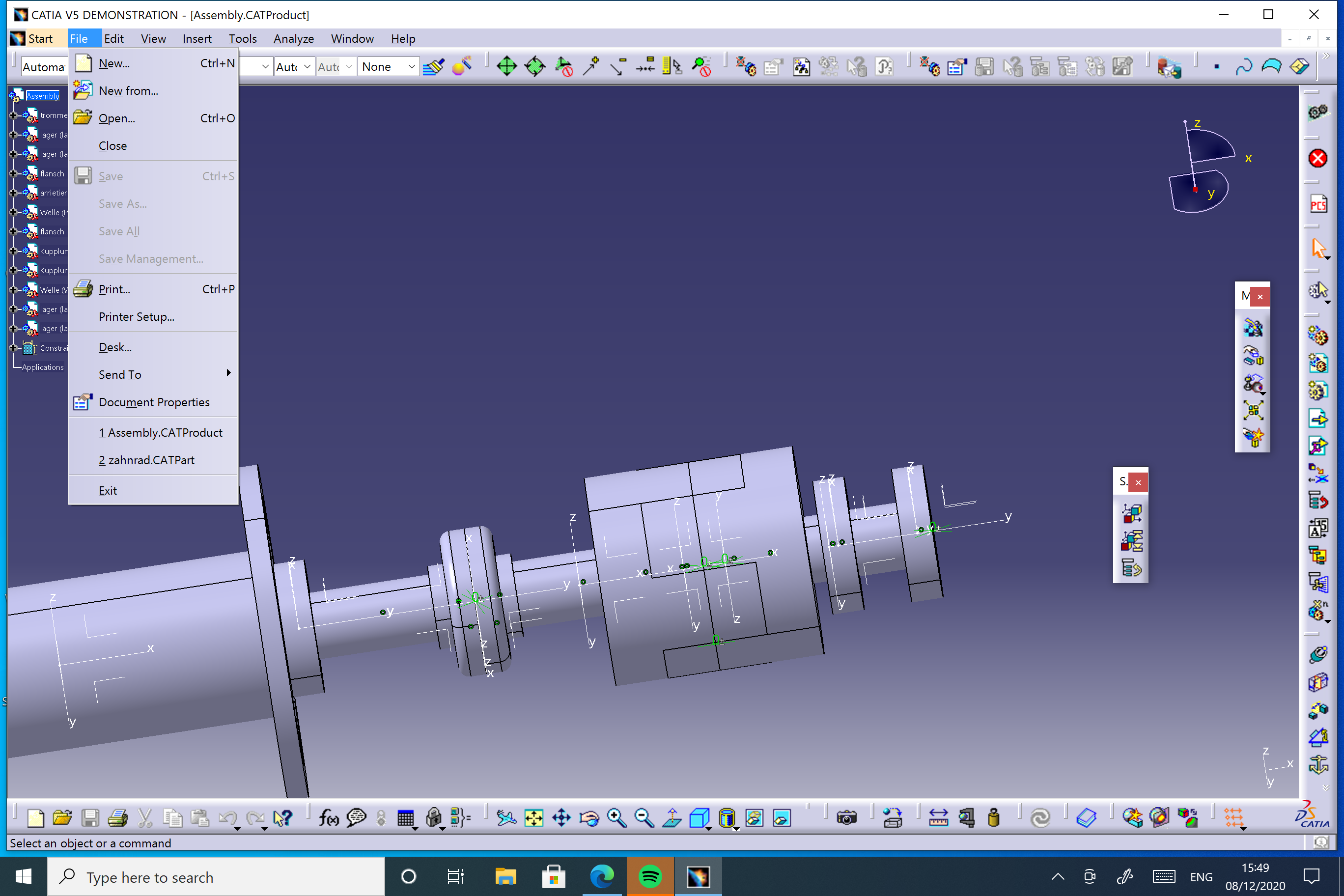The image size is (1344, 896).
Task: Expand the tromme tree node
Action: coord(13,115)
